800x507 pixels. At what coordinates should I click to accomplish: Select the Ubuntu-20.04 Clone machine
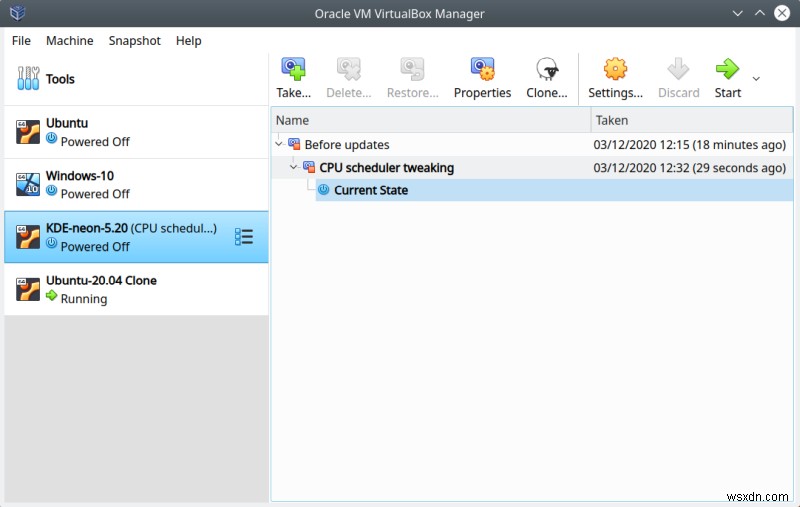point(136,289)
